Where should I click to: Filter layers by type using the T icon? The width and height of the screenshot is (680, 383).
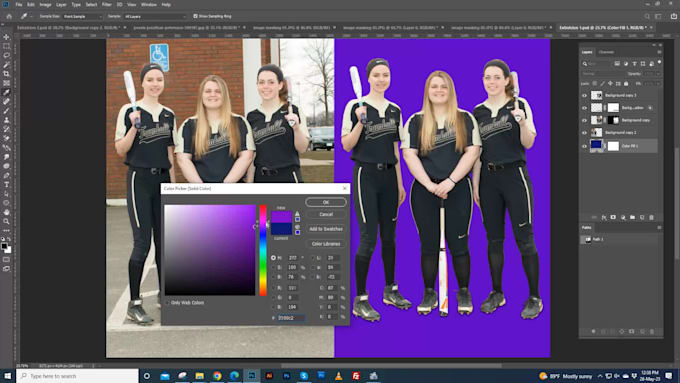point(634,64)
